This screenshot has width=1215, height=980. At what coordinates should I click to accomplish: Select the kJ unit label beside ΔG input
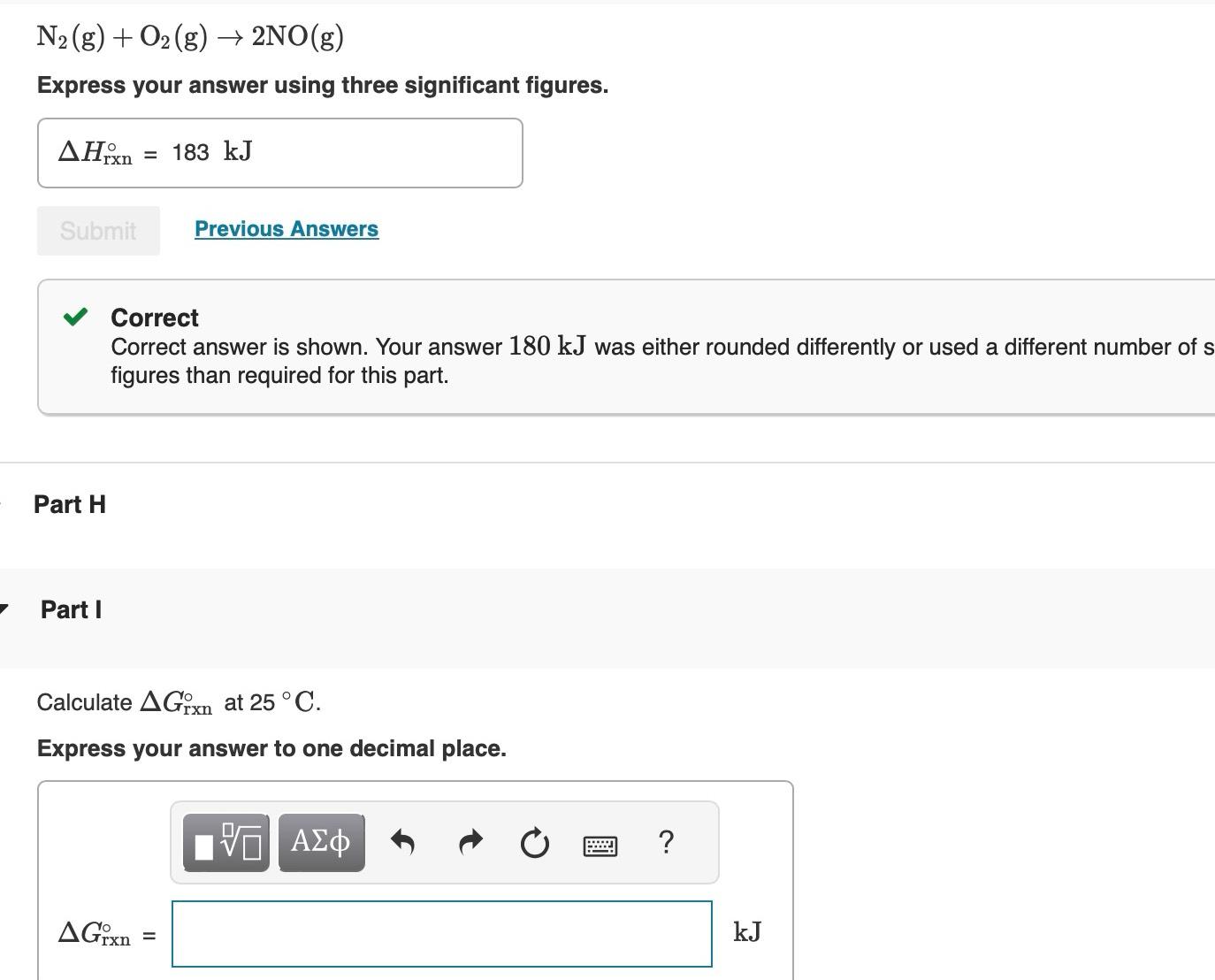[x=747, y=931]
